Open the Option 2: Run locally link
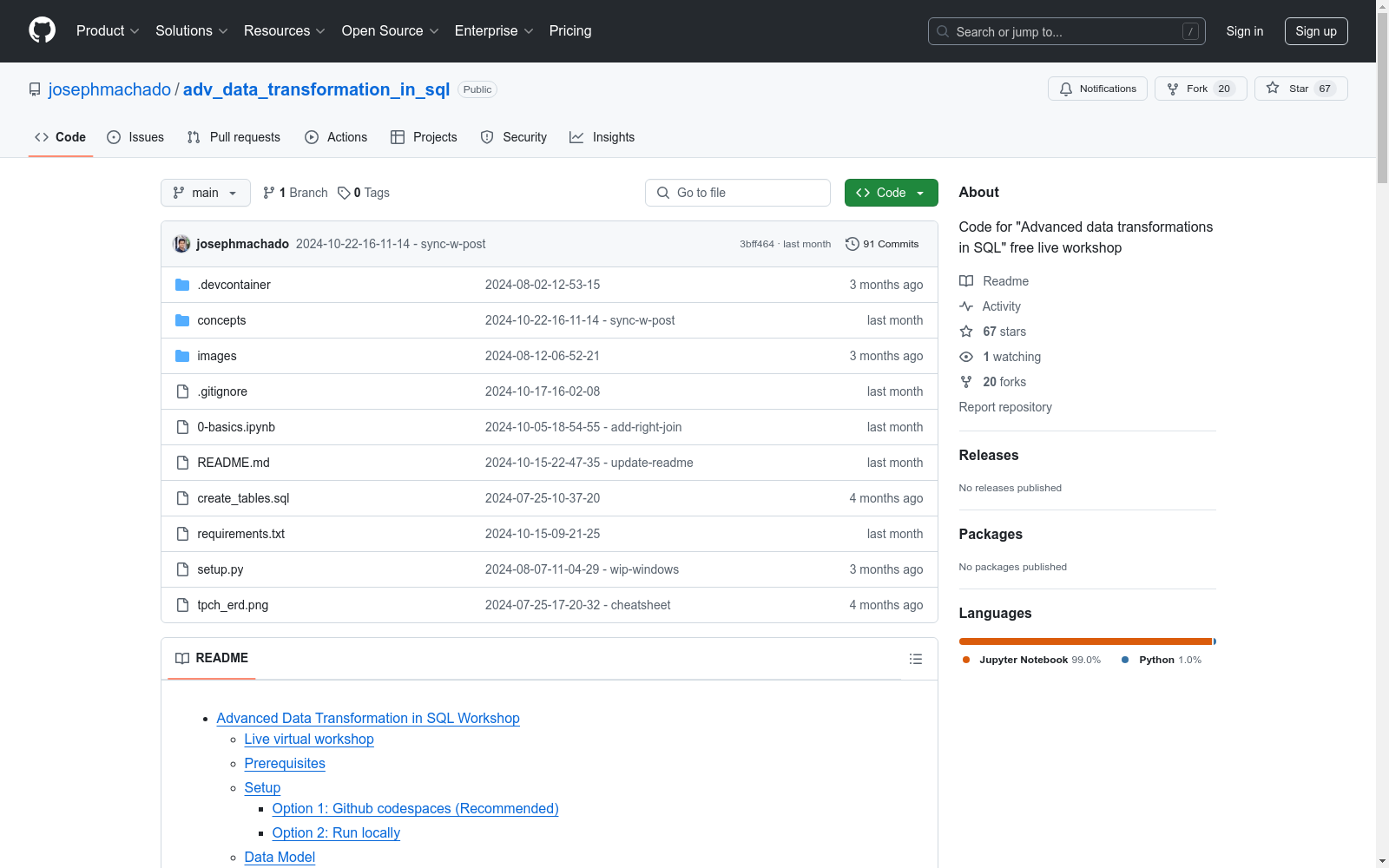This screenshot has height=868, width=1389. pyautogui.click(x=336, y=832)
